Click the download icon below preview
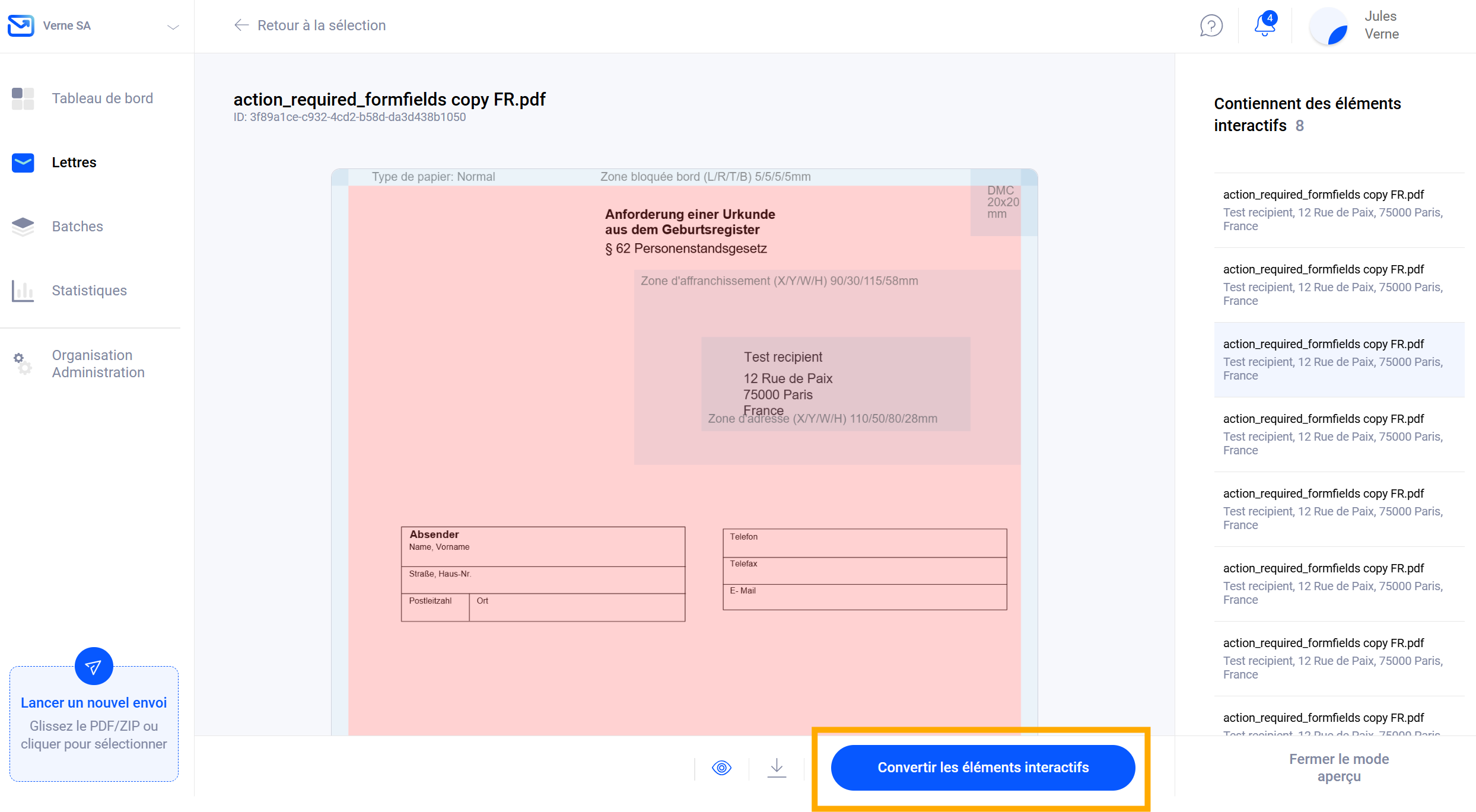Viewport: 1476px width, 812px height. click(x=777, y=768)
